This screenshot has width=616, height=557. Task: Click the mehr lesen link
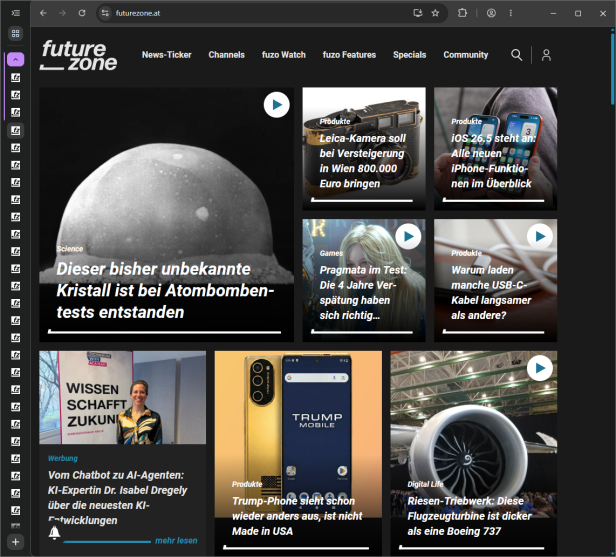(176, 541)
